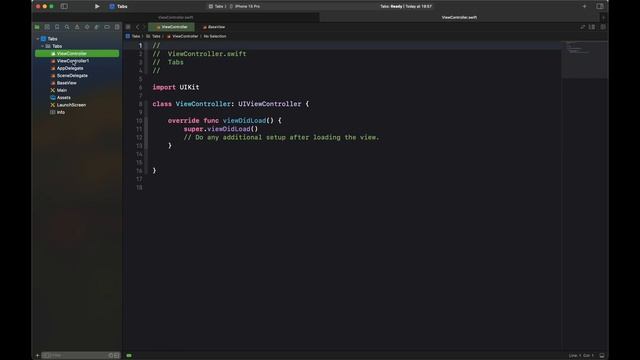Click on super.viewDidLoad() code line
640x360 pixels.
point(220,129)
